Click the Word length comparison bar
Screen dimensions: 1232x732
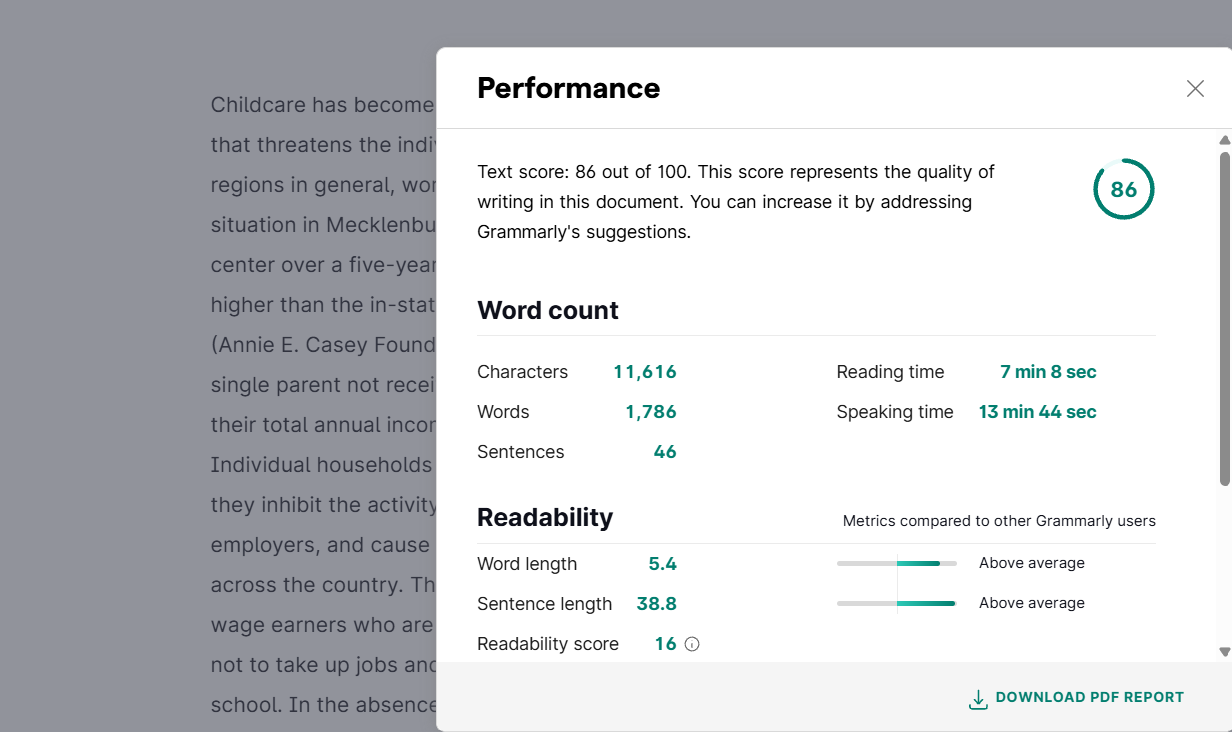[x=897, y=563]
